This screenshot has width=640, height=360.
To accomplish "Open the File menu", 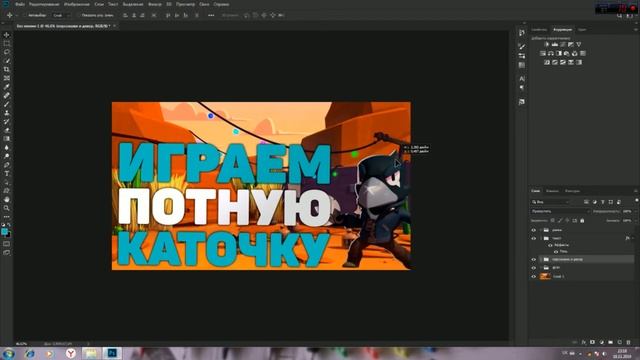I will click(x=20, y=4).
